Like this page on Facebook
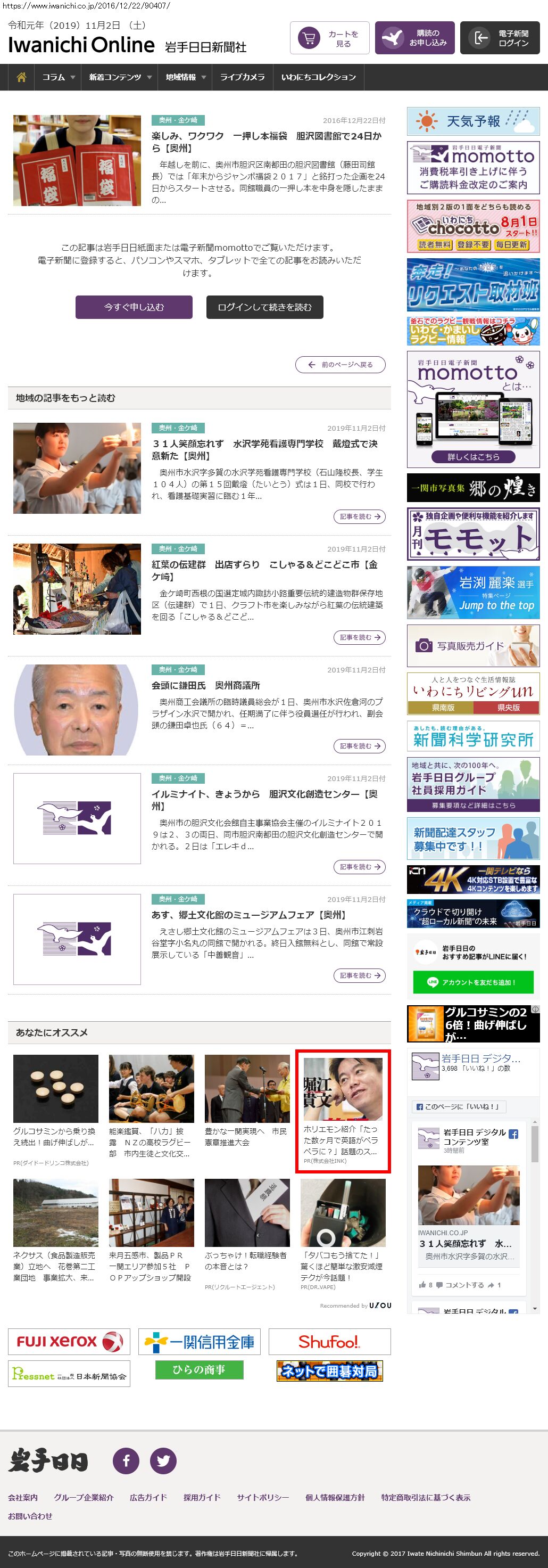This screenshot has height=1568, width=548. [458, 1106]
